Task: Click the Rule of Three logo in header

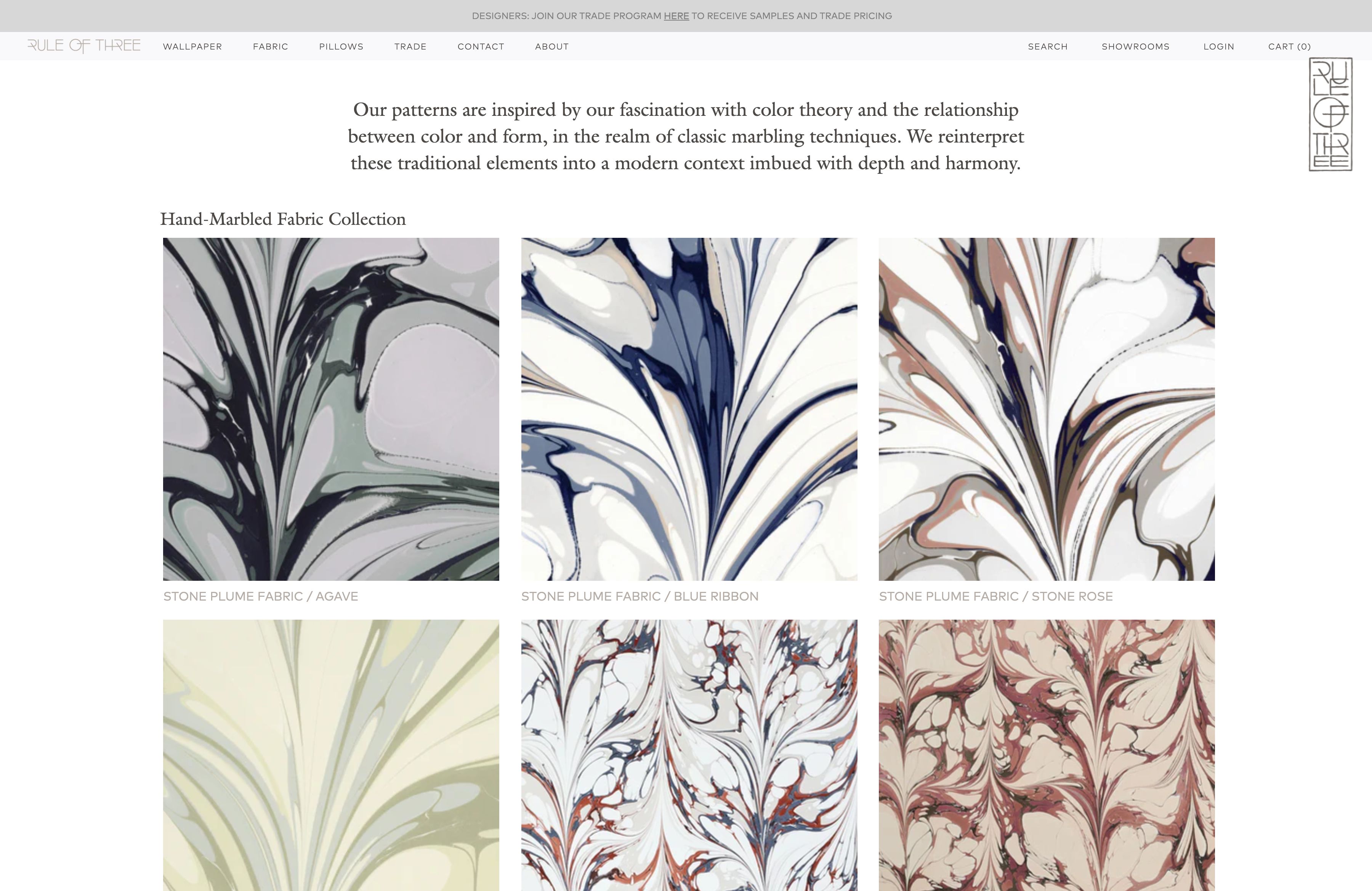Action: [x=84, y=45]
